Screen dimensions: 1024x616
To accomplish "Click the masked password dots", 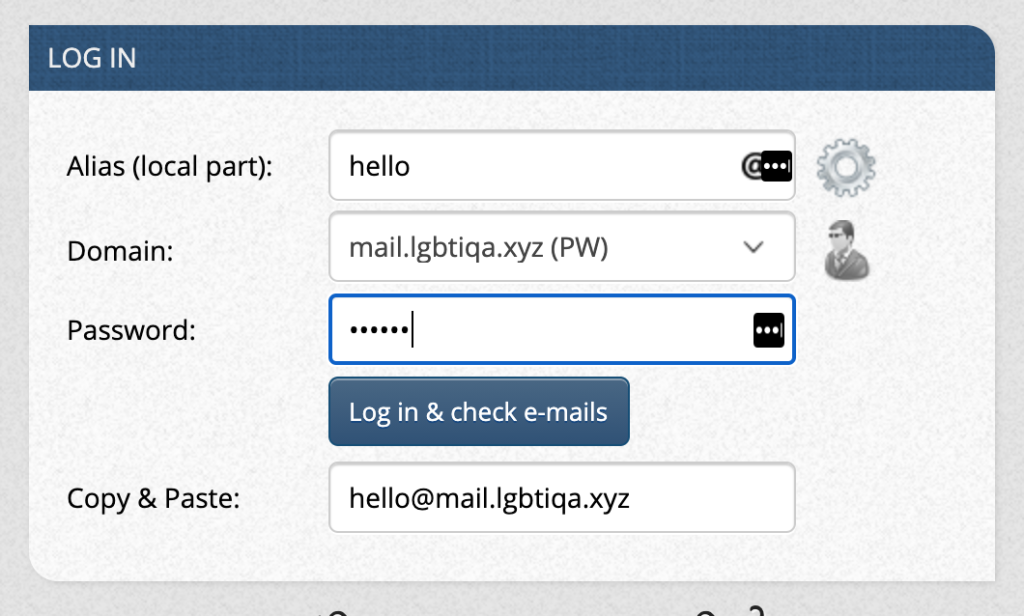I will click(x=379, y=331).
